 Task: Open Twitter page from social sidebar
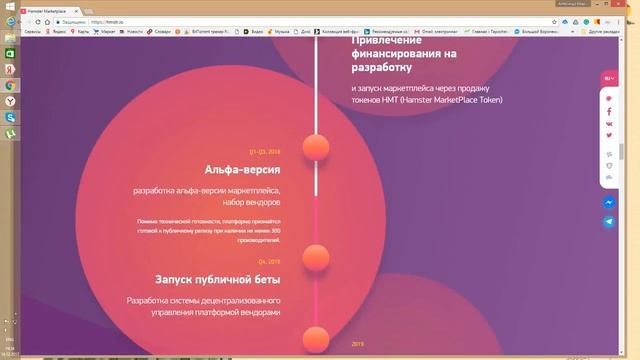pyautogui.click(x=609, y=136)
